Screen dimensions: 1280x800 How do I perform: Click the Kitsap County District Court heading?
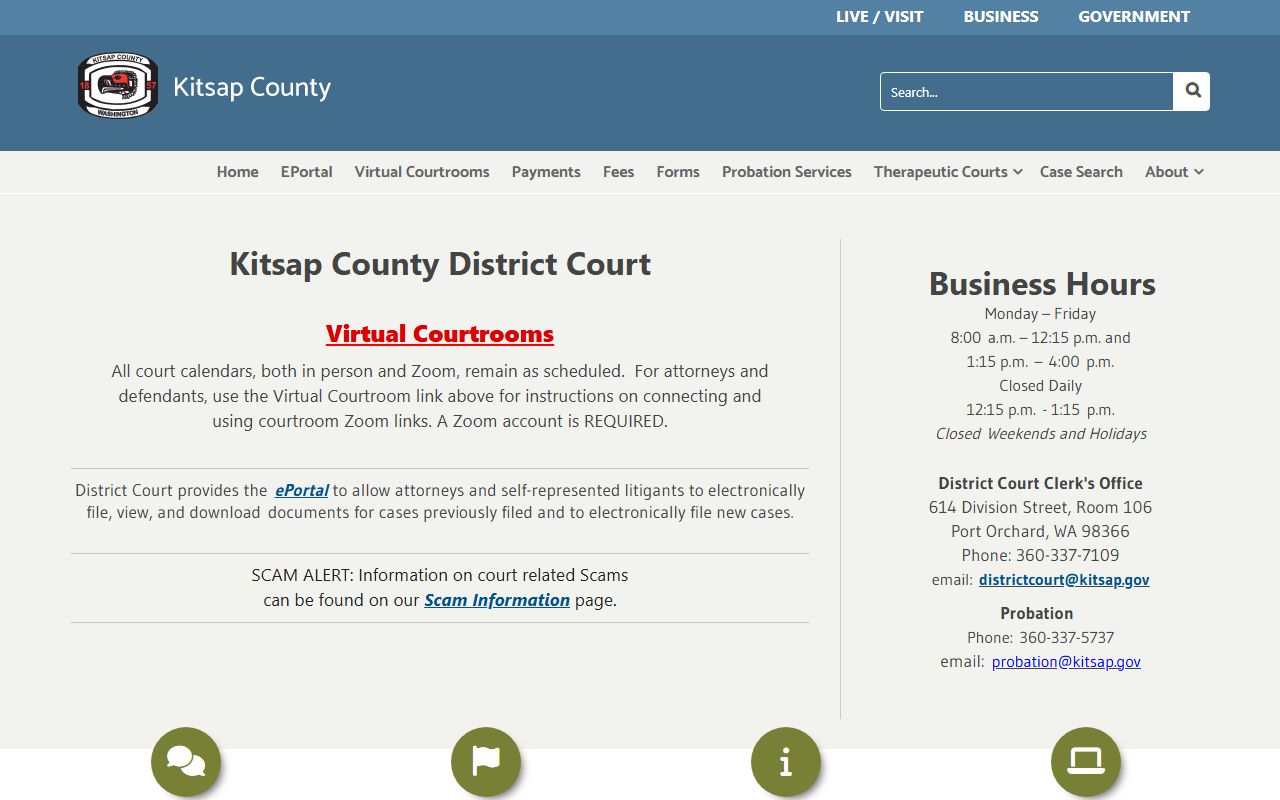click(x=440, y=264)
